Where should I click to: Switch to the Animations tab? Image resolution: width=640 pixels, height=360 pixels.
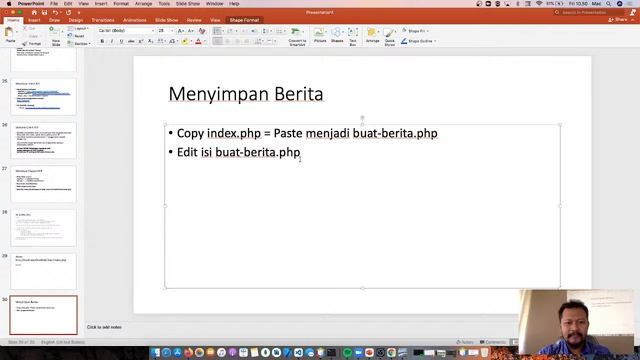(135, 20)
